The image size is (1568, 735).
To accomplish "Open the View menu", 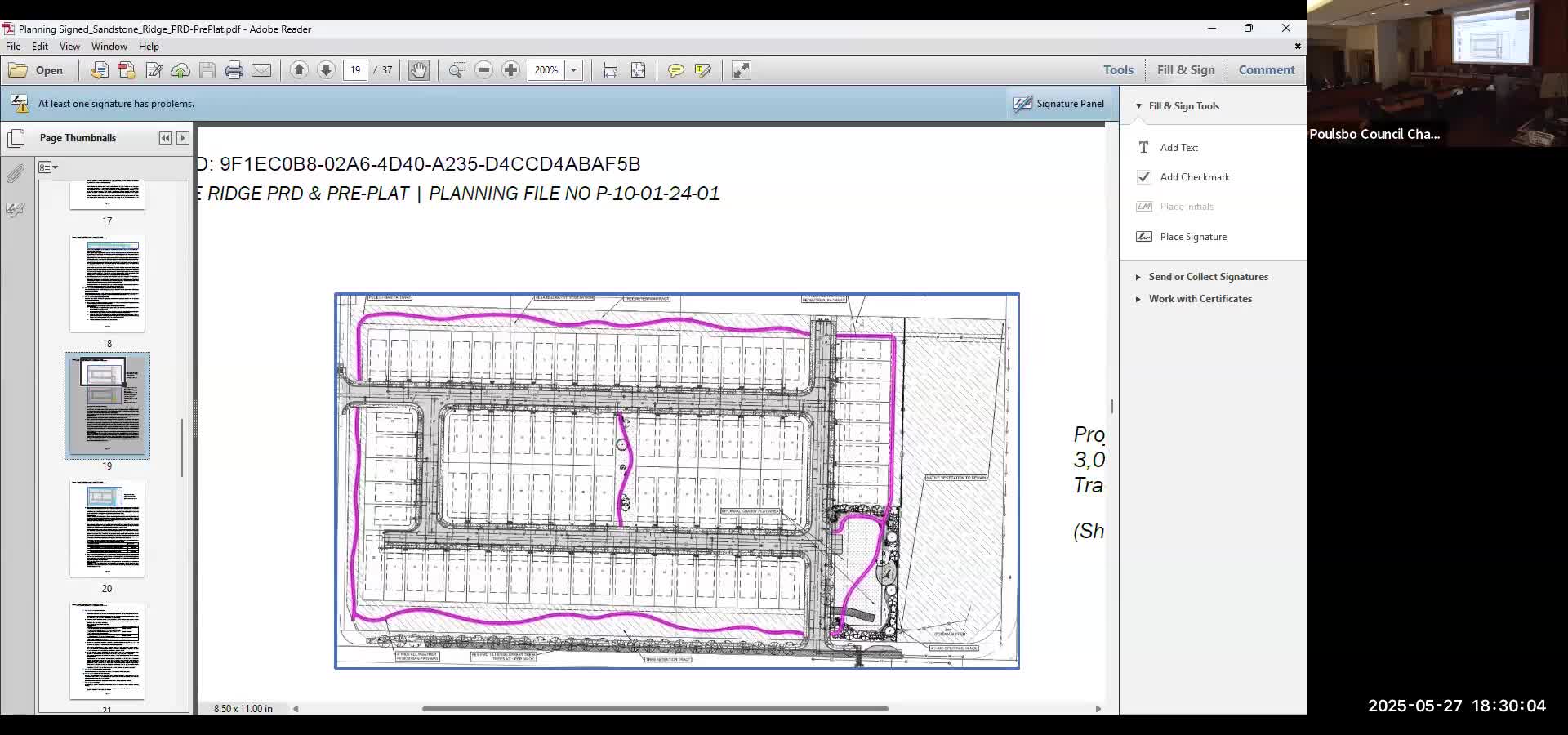I will (69, 47).
